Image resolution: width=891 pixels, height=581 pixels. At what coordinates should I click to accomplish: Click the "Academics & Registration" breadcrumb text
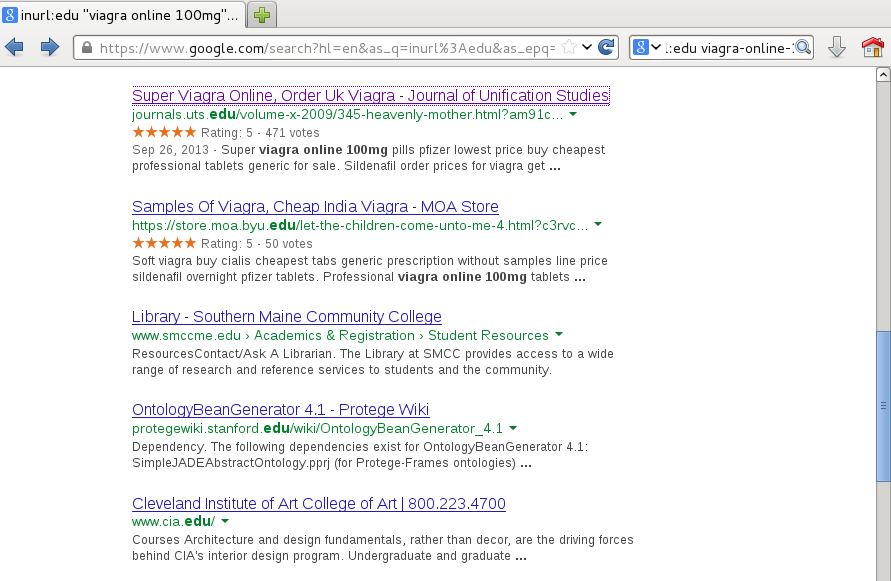coord(334,335)
